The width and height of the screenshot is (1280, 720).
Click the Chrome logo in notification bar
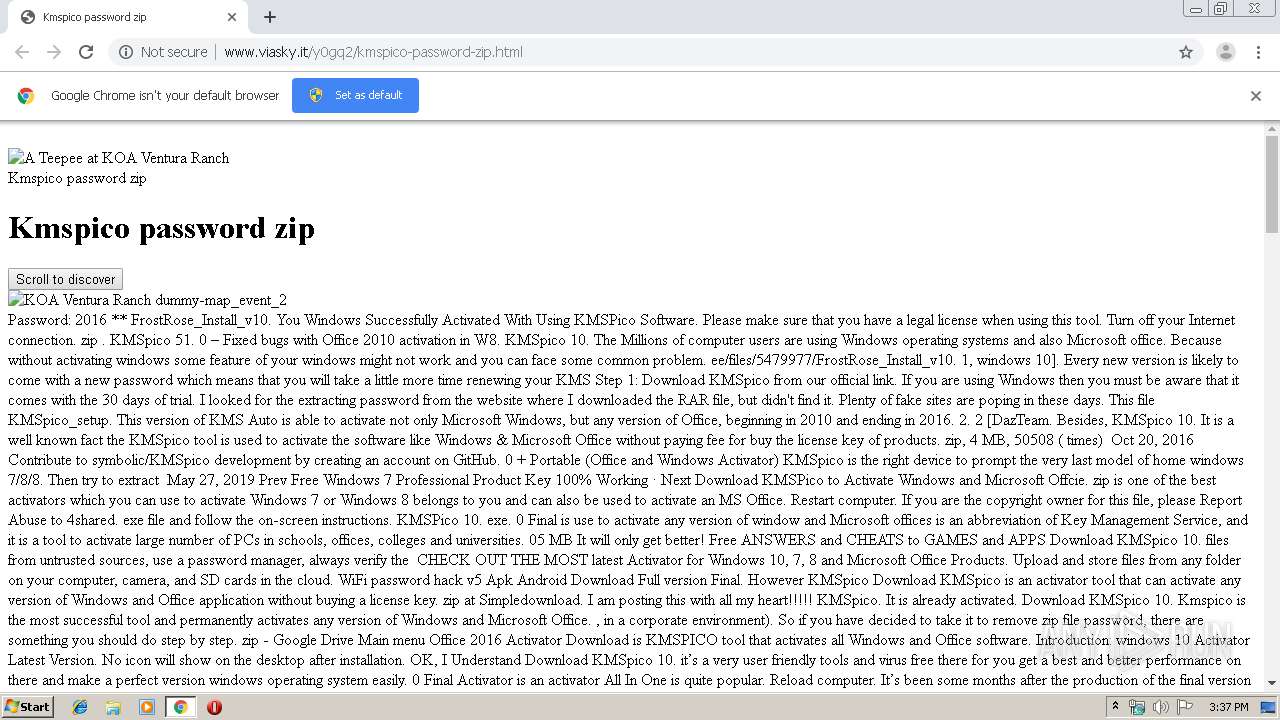26,96
